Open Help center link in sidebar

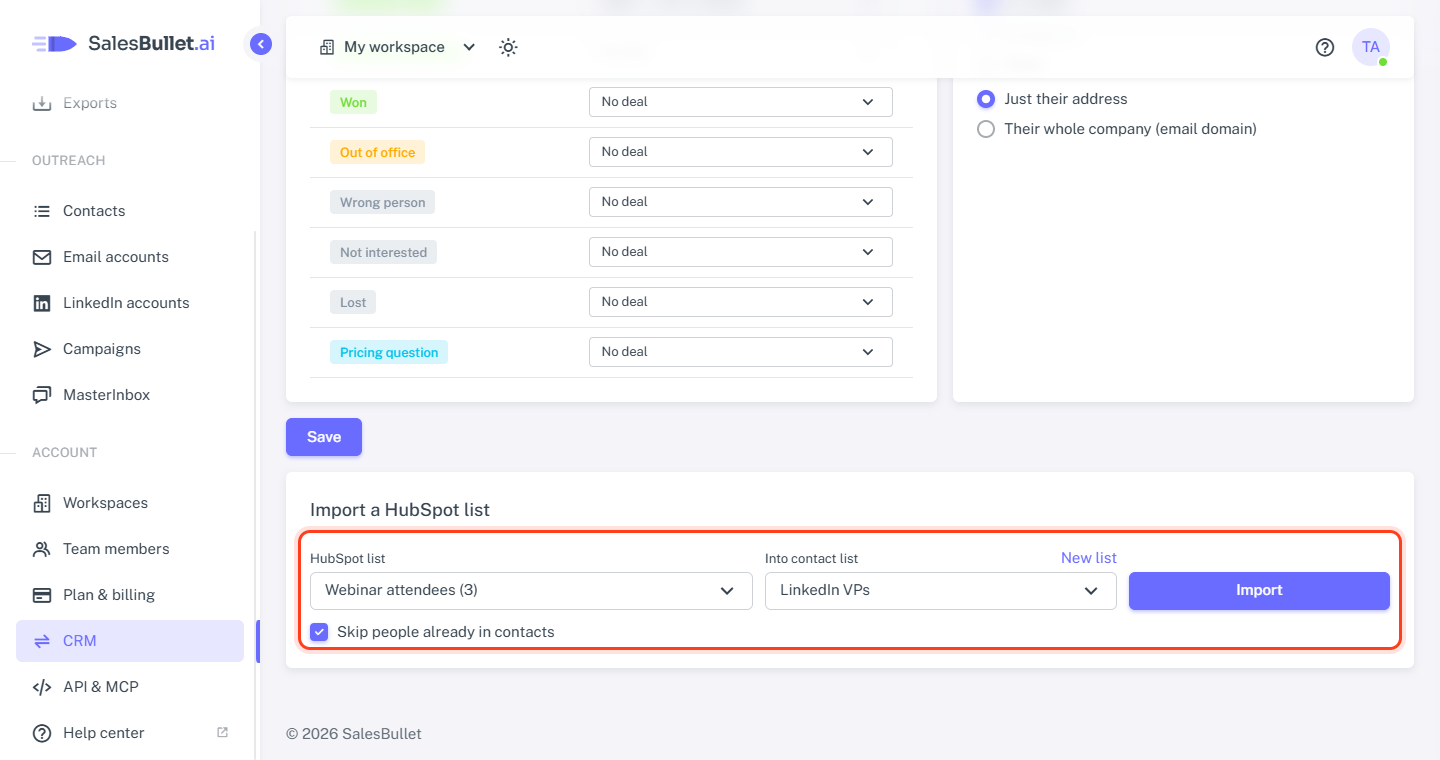coord(130,733)
